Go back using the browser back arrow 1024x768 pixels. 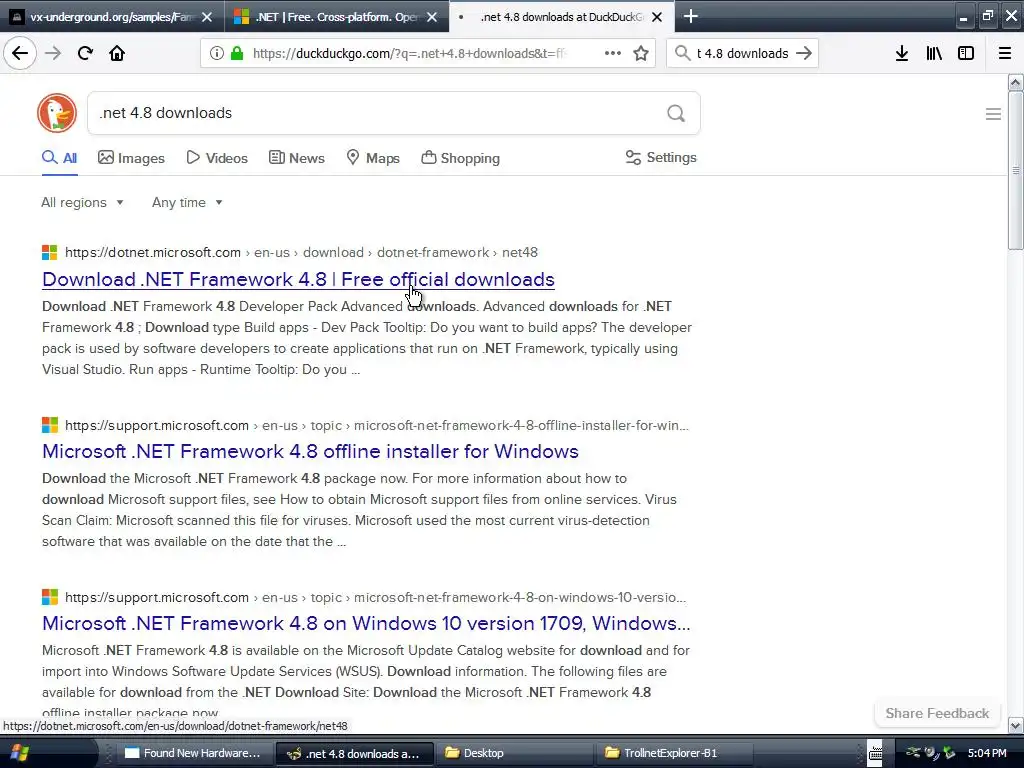click(20, 53)
